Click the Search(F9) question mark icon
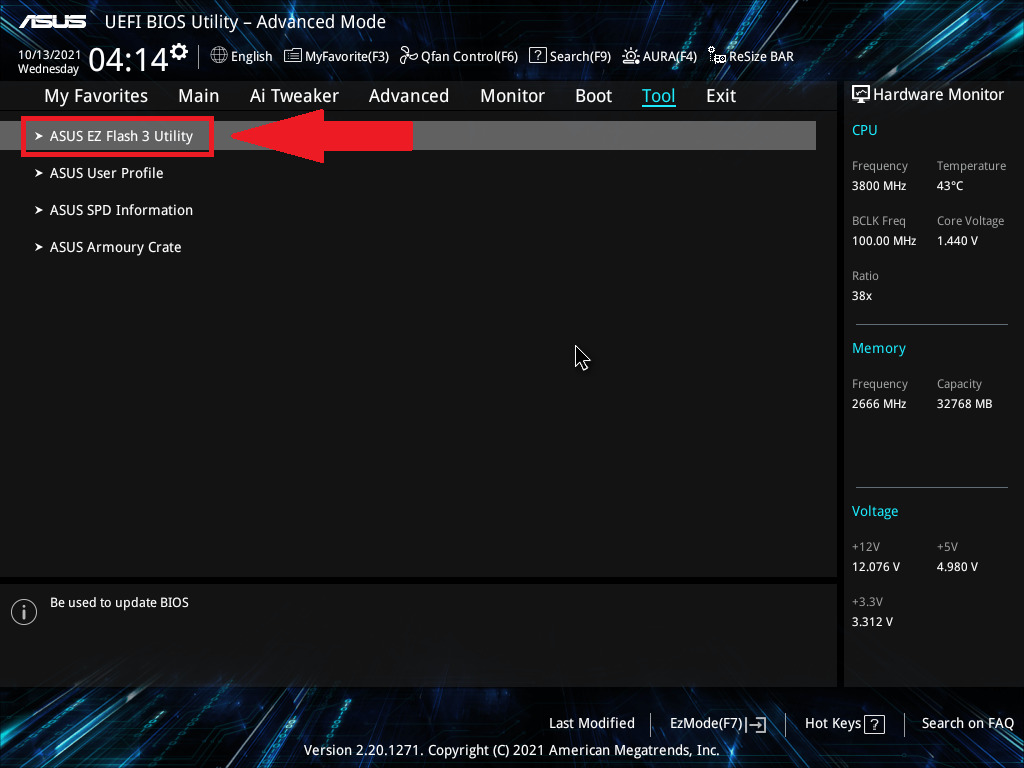The height and width of the screenshot is (768, 1024). pos(537,56)
